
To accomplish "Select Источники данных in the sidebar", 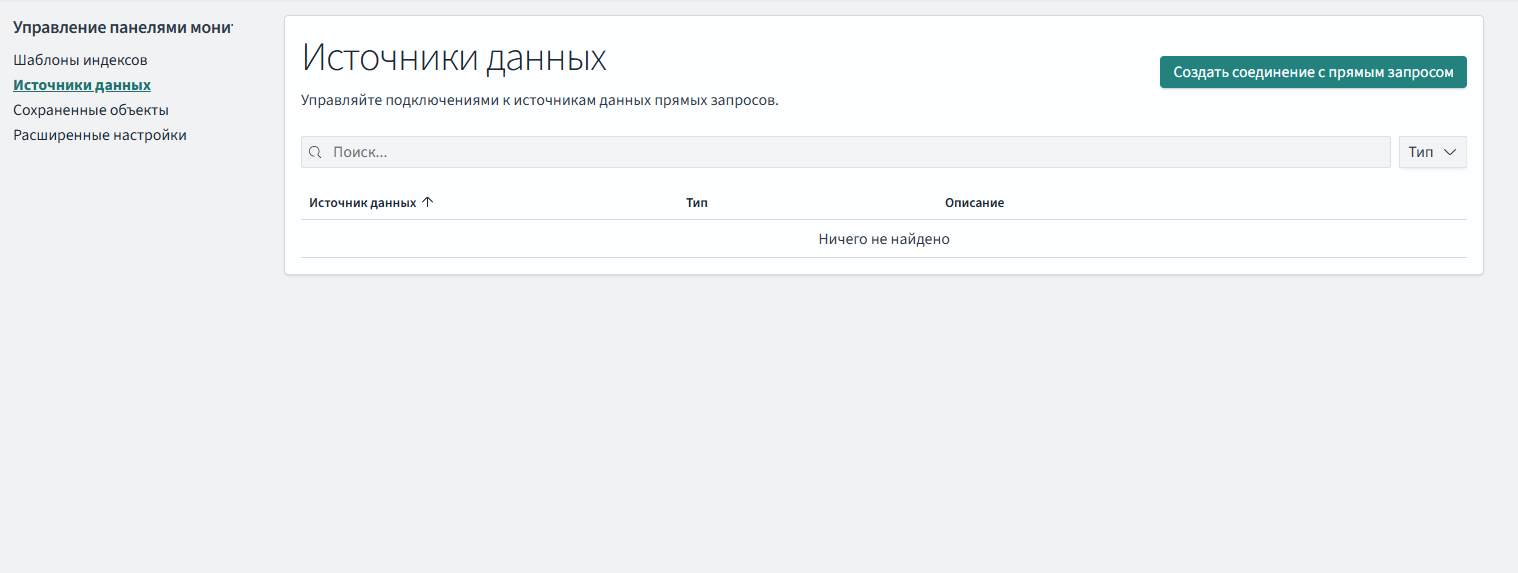I will pyautogui.click(x=82, y=85).
